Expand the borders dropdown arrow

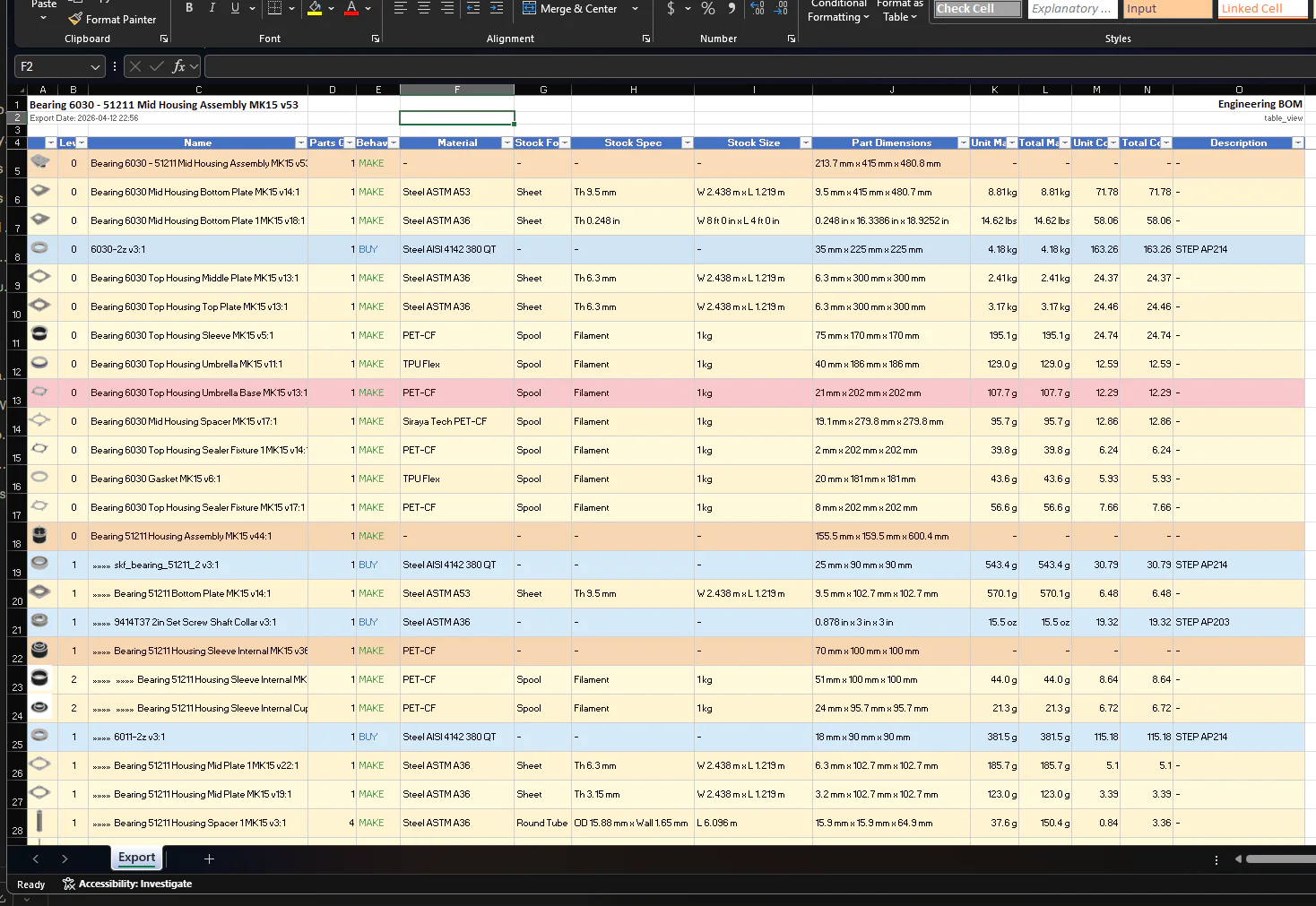click(x=291, y=8)
